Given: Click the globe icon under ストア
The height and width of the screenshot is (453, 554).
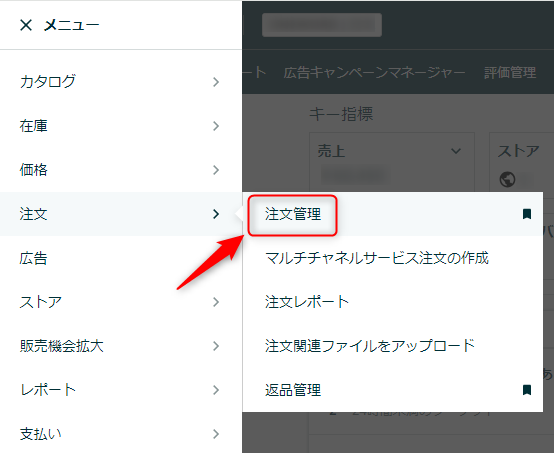Looking at the screenshot, I should (x=507, y=179).
